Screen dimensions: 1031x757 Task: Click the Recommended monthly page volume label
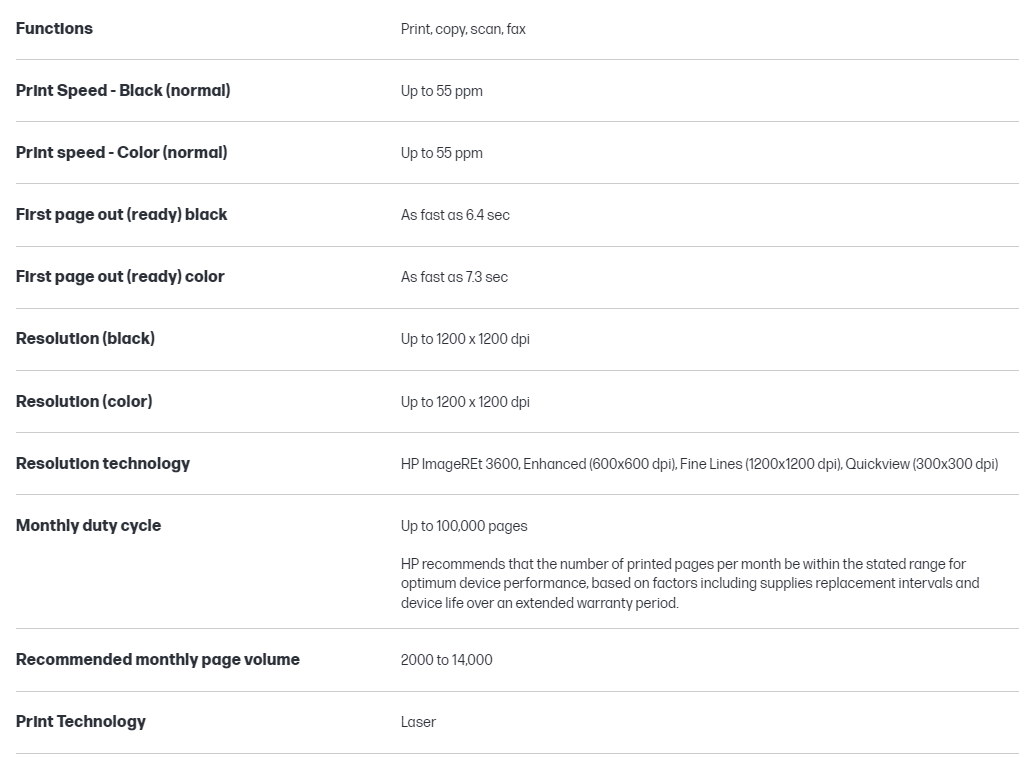coord(157,660)
